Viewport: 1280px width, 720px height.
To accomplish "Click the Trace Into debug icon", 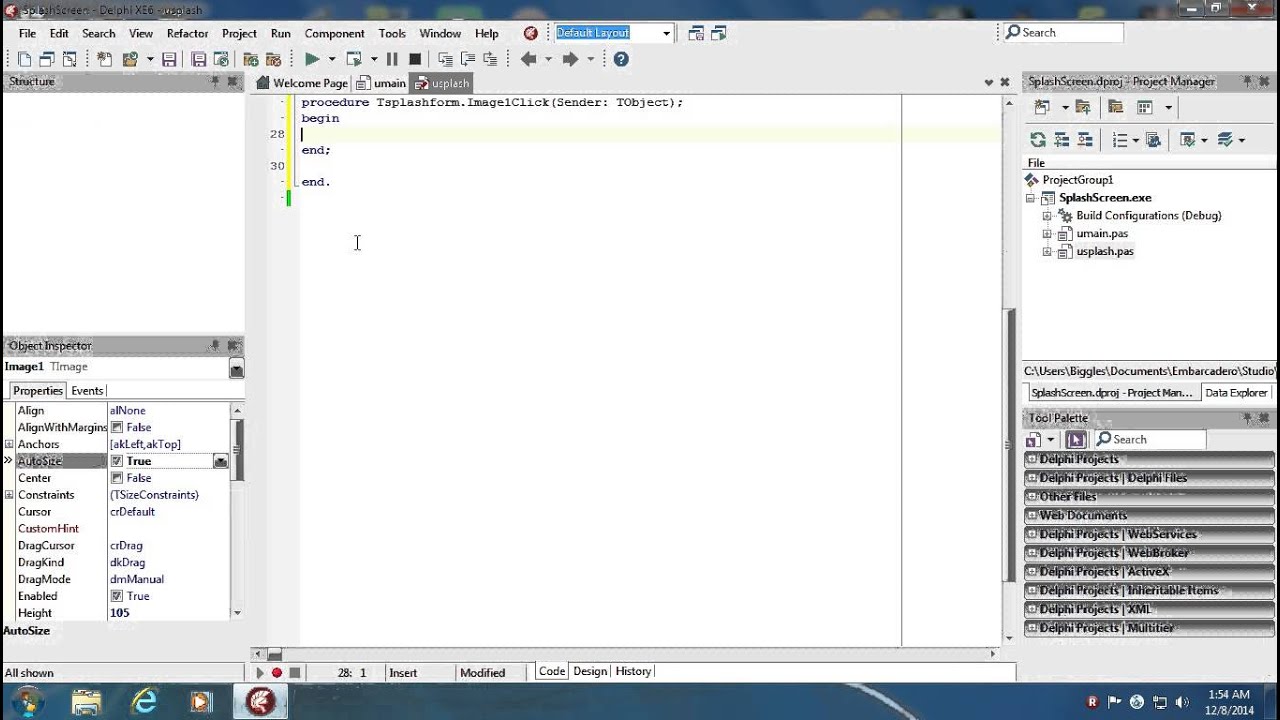I will pyautogui.click(x=445, y=59).
